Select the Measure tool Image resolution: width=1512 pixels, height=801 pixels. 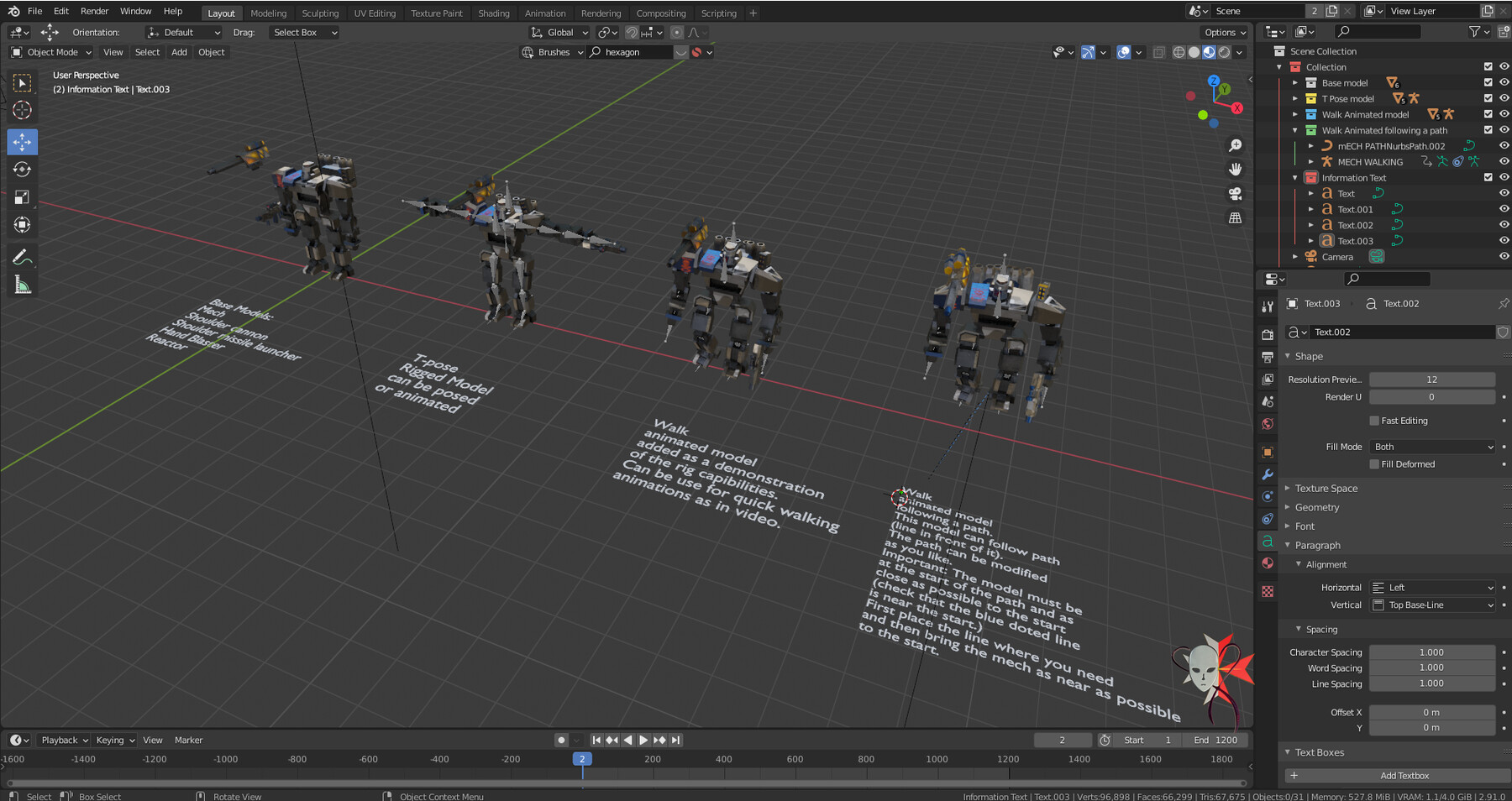pos(22,285)
